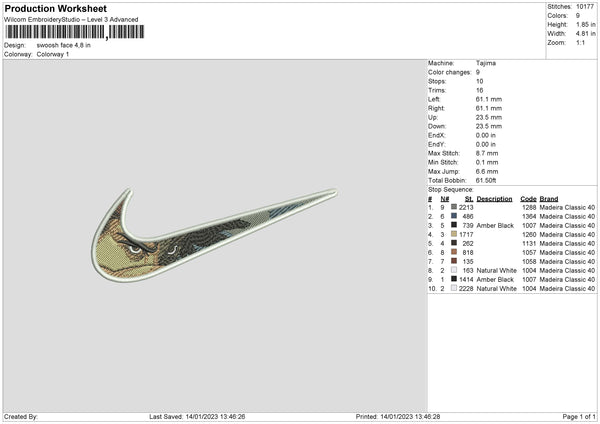Click the brown swatch for thread code 1058

pos(454,261)
